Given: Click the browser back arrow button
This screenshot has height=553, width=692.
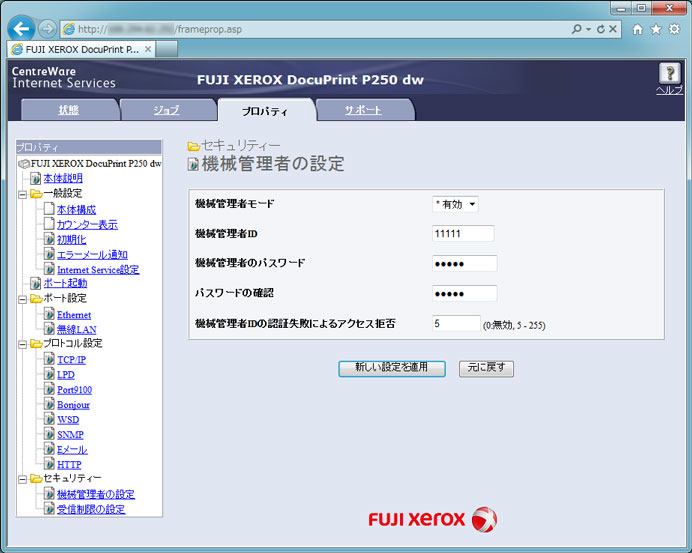Looking at the screenshot, I should pyautogui.click(x=22, y=29).
